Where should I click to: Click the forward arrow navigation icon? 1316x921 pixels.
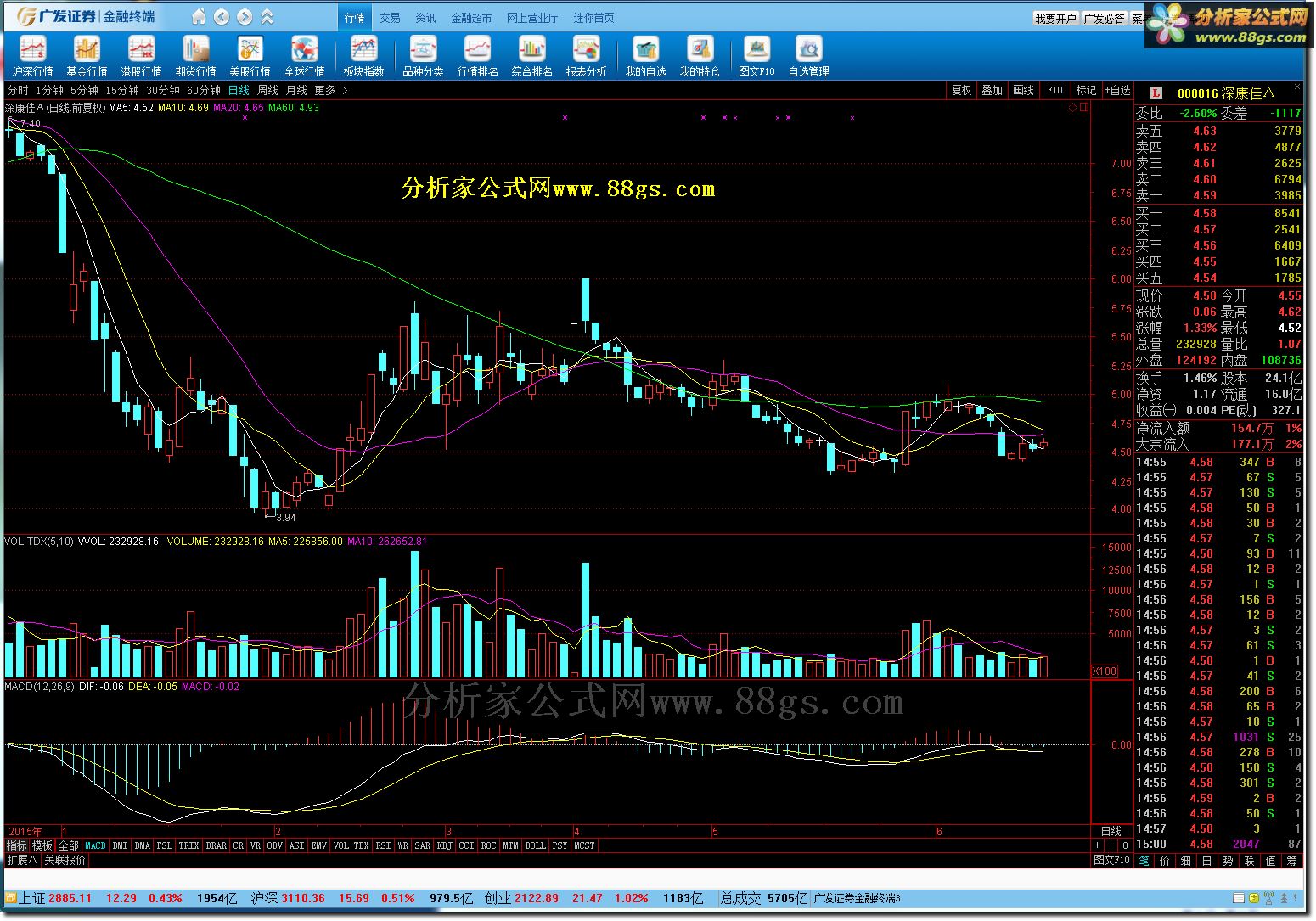[245, 17]
